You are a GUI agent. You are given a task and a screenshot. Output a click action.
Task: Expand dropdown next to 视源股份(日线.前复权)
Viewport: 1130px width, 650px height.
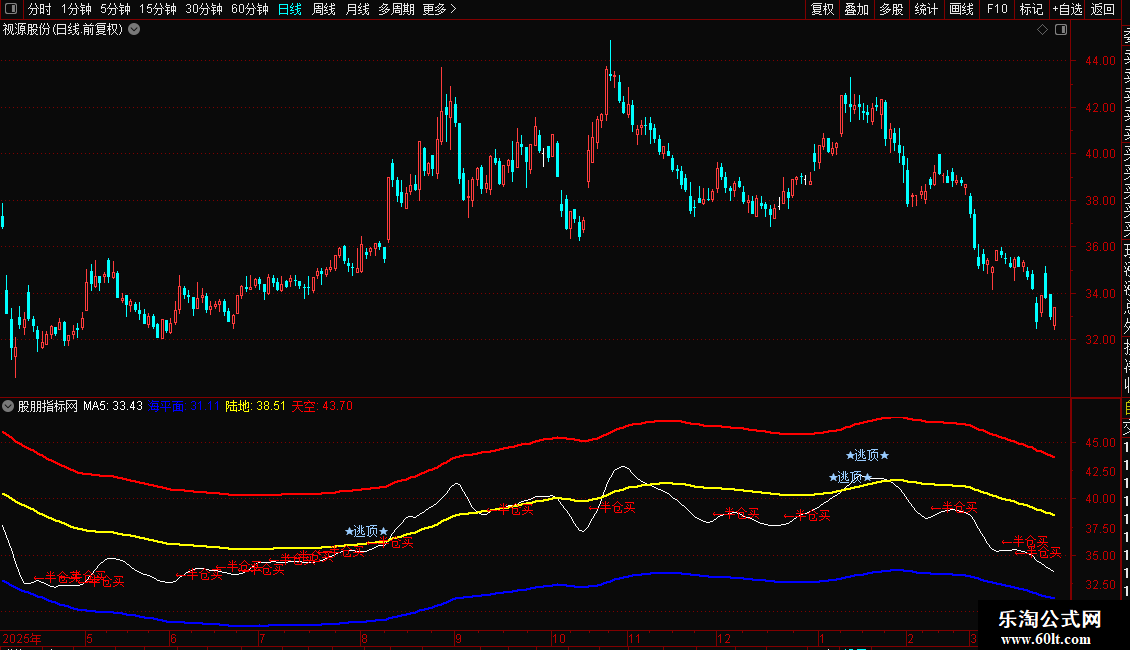(x=134, y=30)
